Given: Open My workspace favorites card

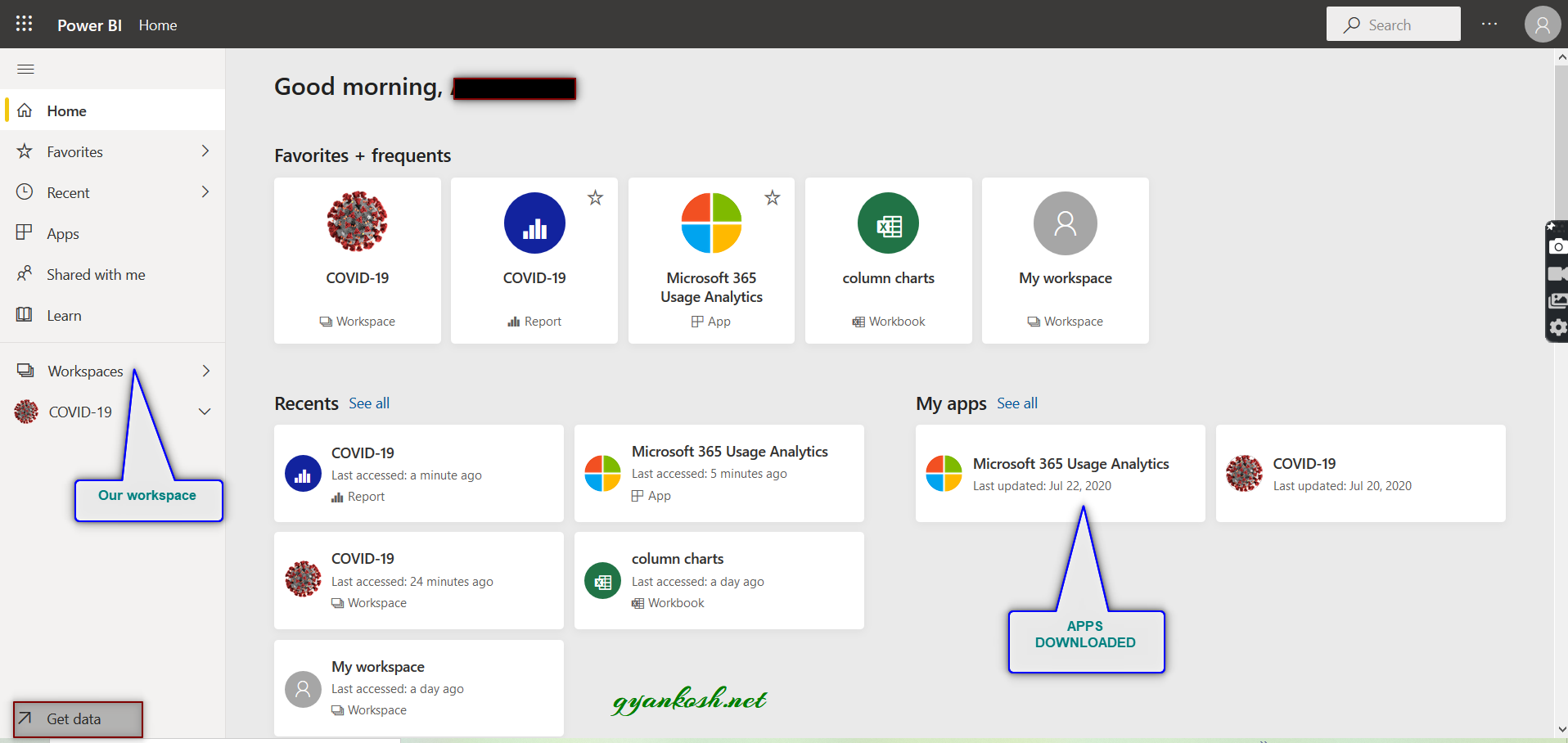Looking at the screenshot, I should pyautogui.click(x=1066, y=260).
